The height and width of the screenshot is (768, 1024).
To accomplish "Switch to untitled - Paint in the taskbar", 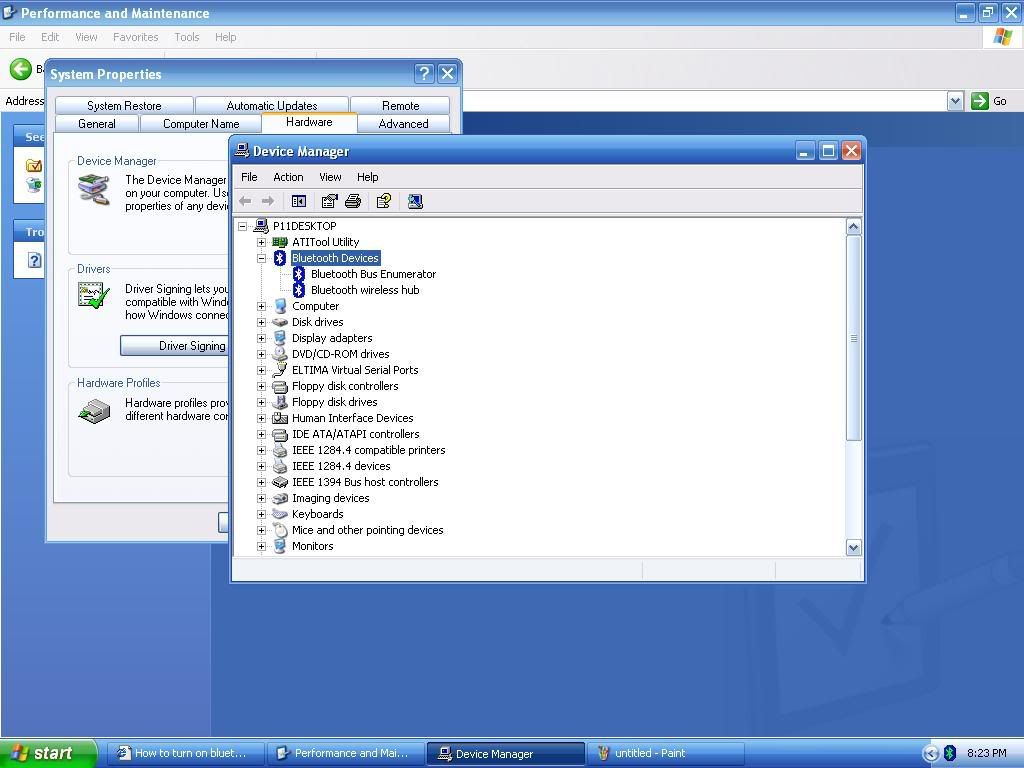I will click(665, 754).
